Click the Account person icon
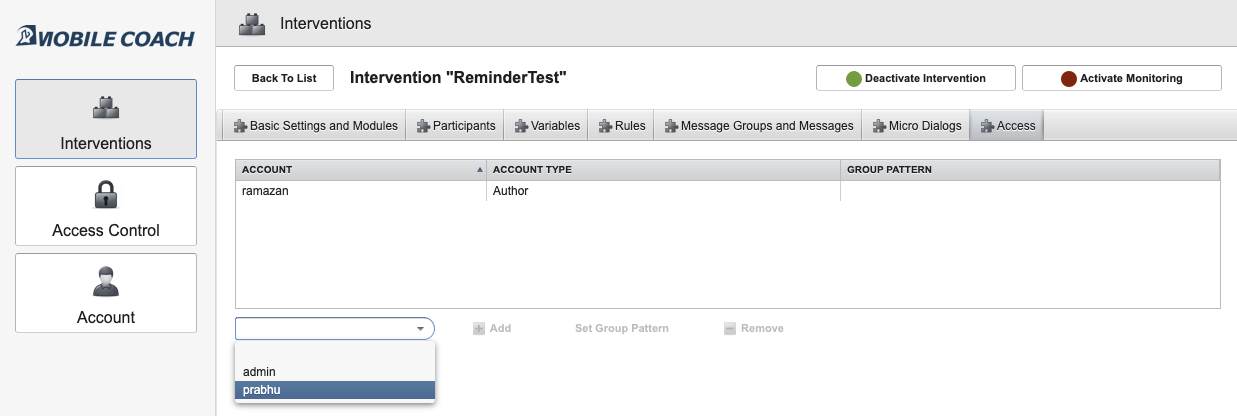The width and height of the screenshot is (1237, 416). [x=106, y=281]
